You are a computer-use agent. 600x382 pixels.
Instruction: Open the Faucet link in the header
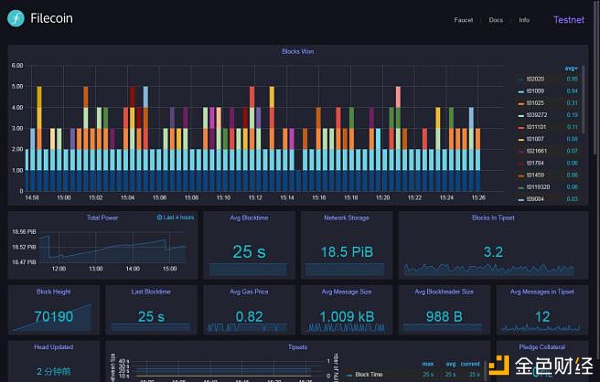click(463, 20)
